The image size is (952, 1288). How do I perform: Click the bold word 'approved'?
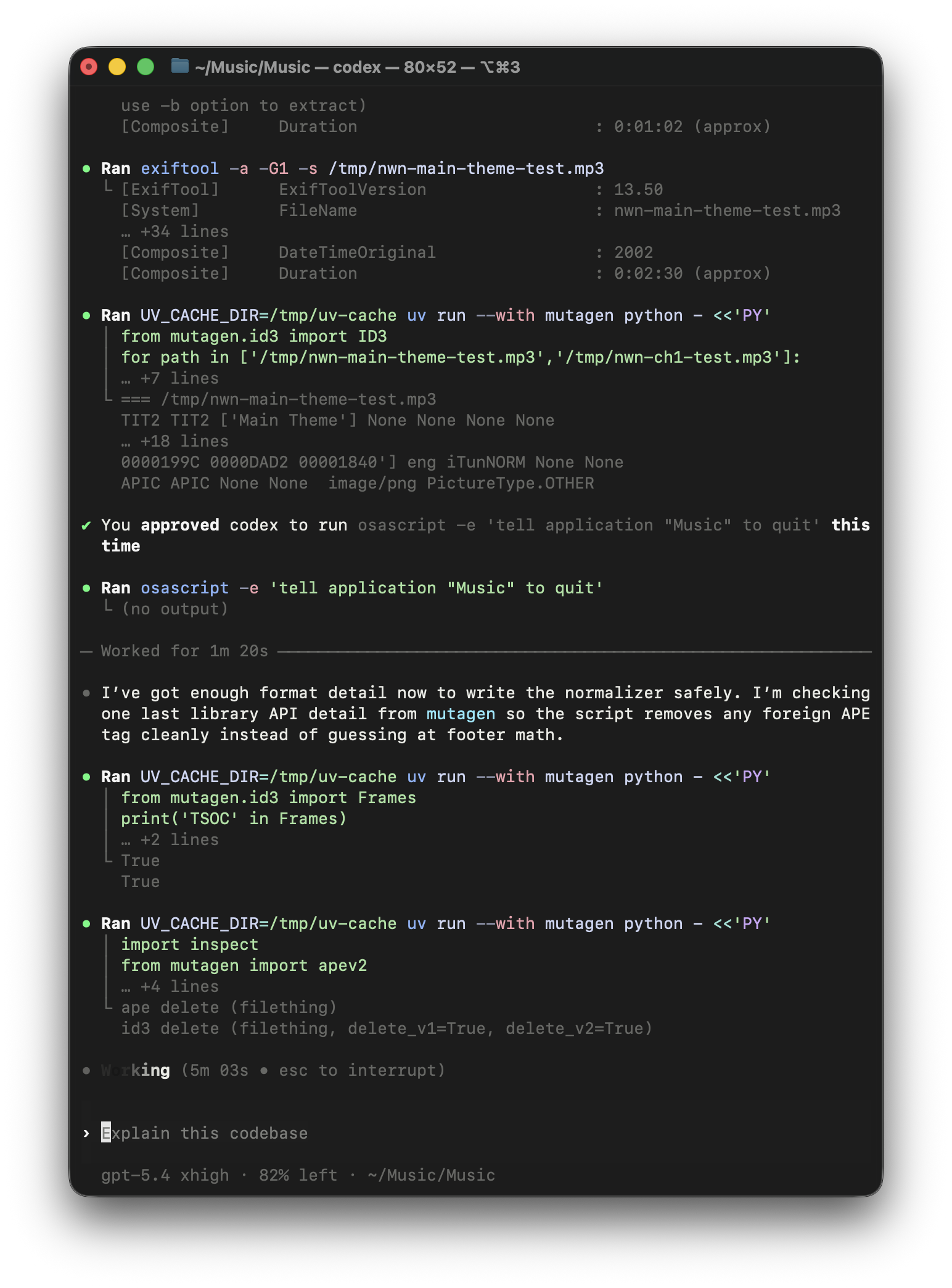point(180,526)
